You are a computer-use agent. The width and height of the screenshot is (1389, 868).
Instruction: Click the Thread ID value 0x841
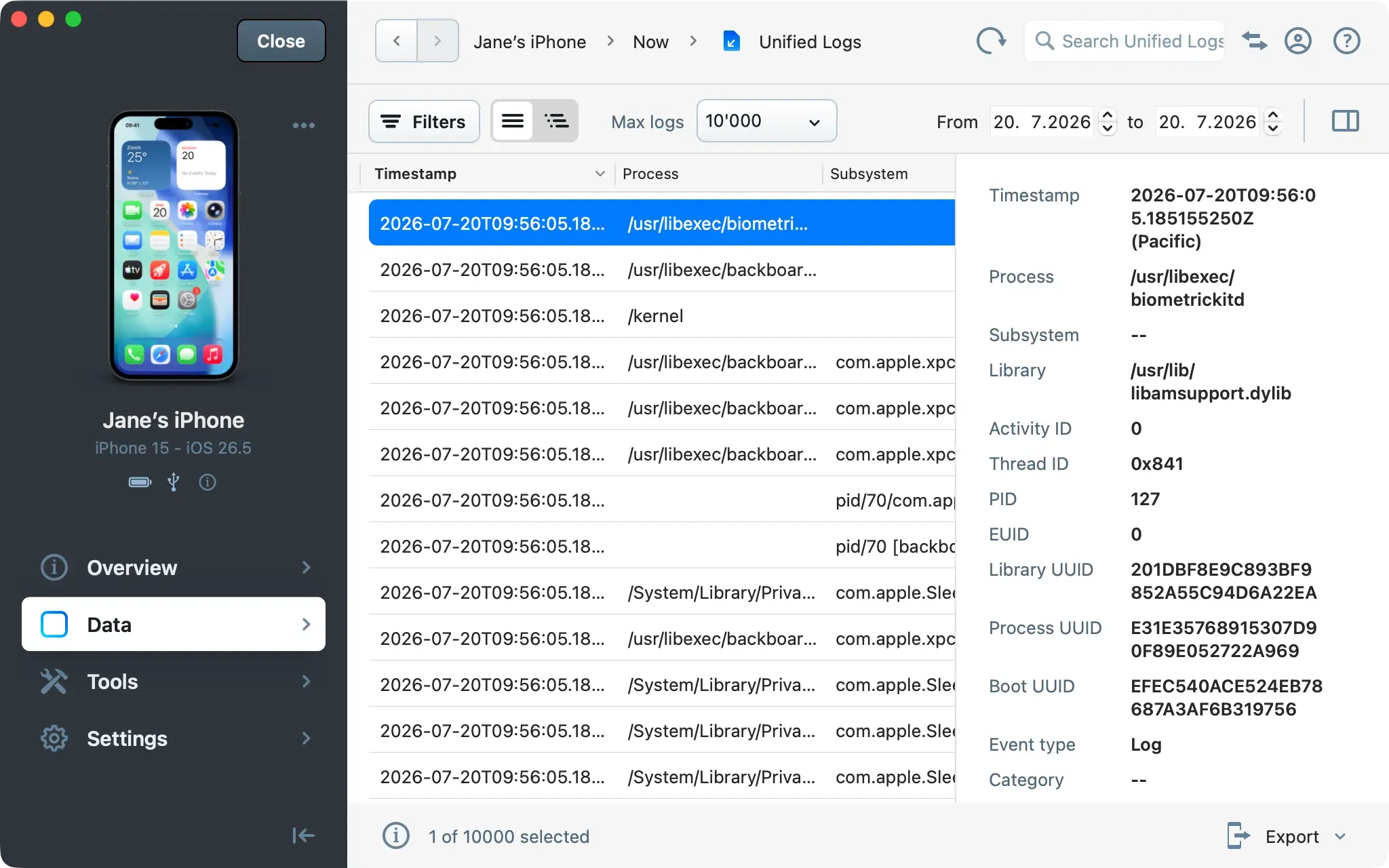click(1157, 464)
